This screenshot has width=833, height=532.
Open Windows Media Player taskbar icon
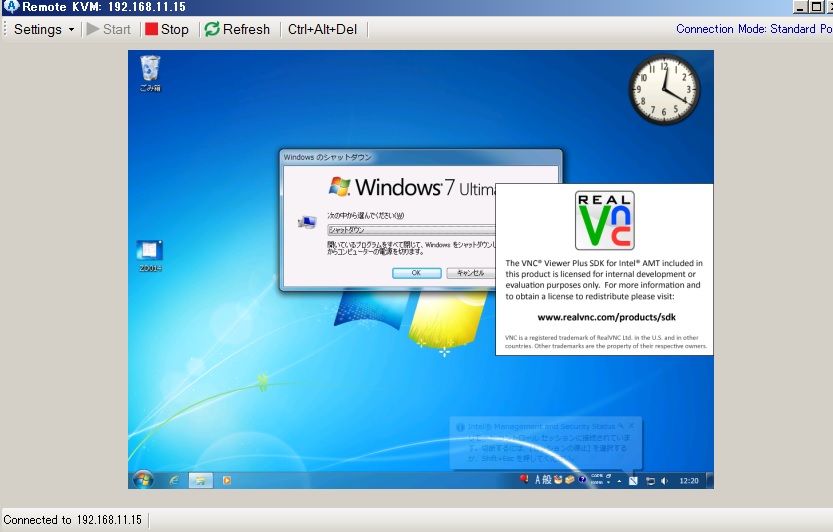tap(227, 480)
